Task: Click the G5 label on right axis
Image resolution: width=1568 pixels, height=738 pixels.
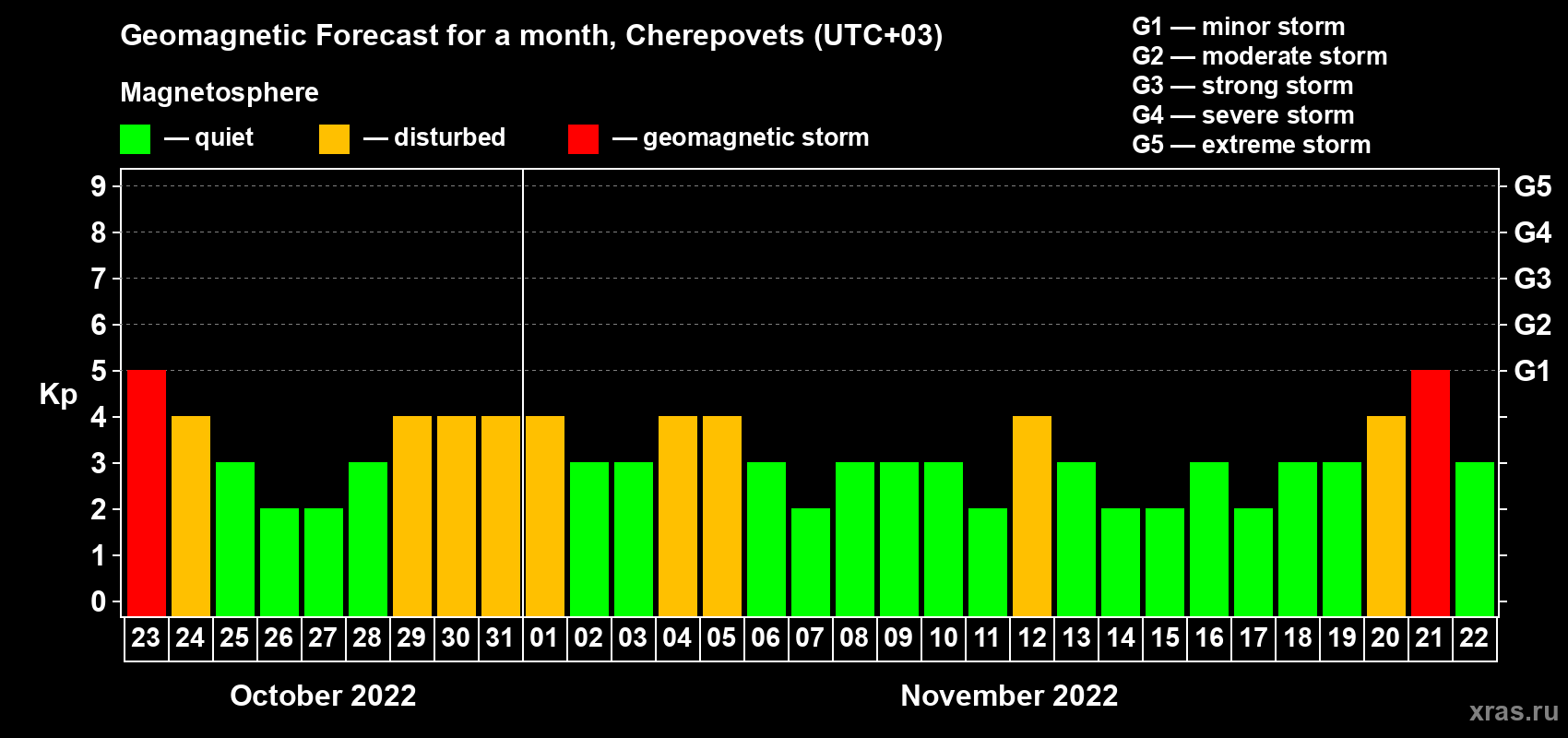Action: click(x=1532, y=186)
